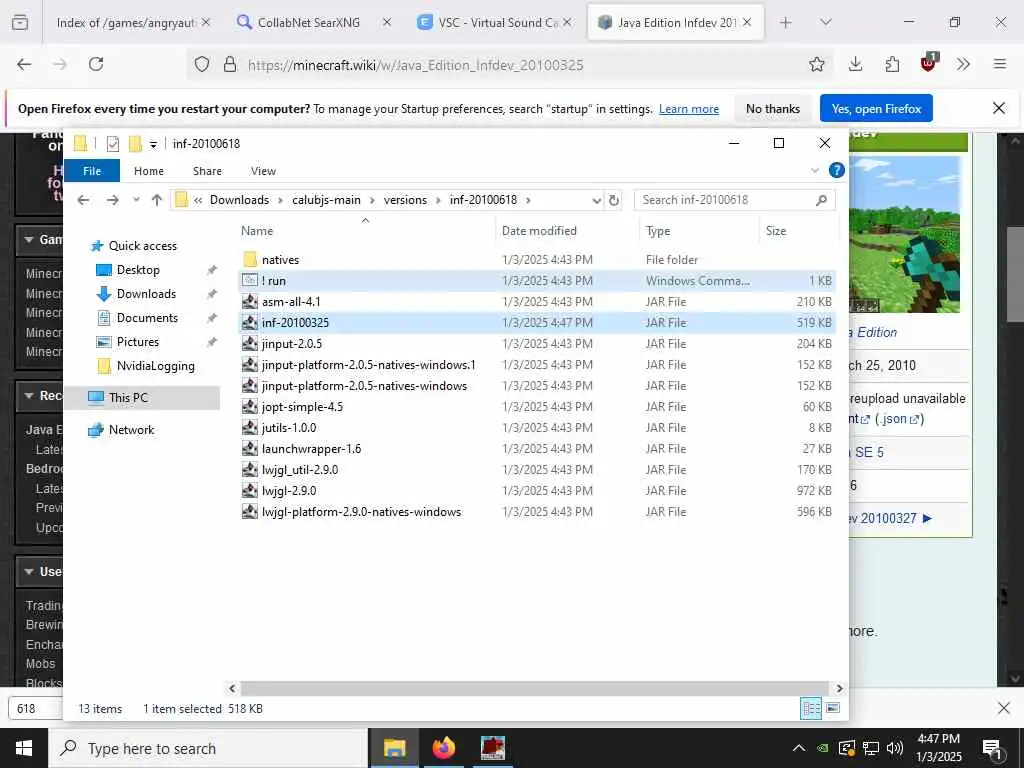The image size is (1024, 768).
Task: Select the '! run' command file icon
Action: 249,280
